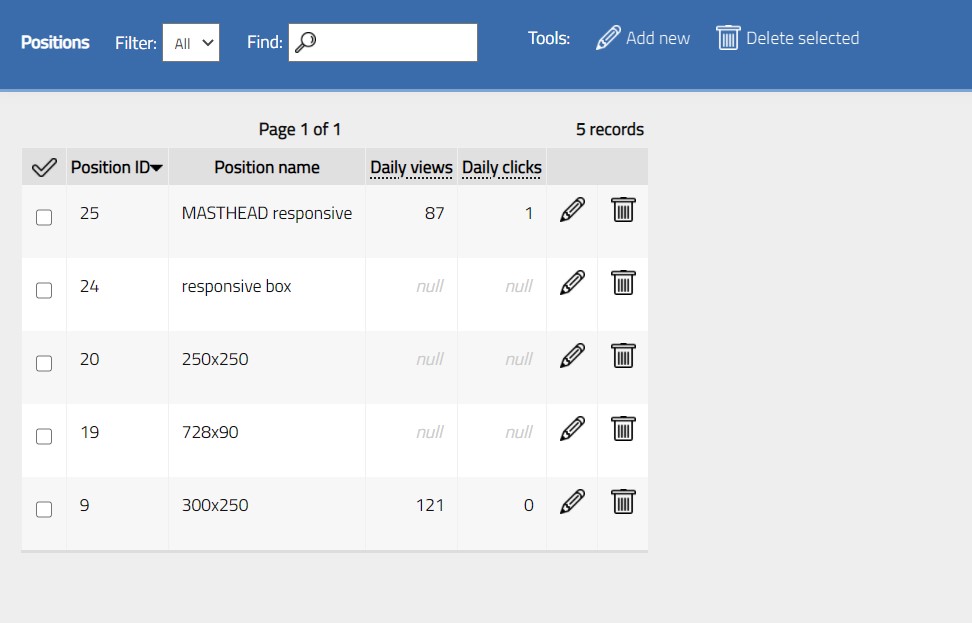The height and width of the screenshot is (623, 972).
Task: Click the magnifier icon in the Find box
Action: point(308,41)
